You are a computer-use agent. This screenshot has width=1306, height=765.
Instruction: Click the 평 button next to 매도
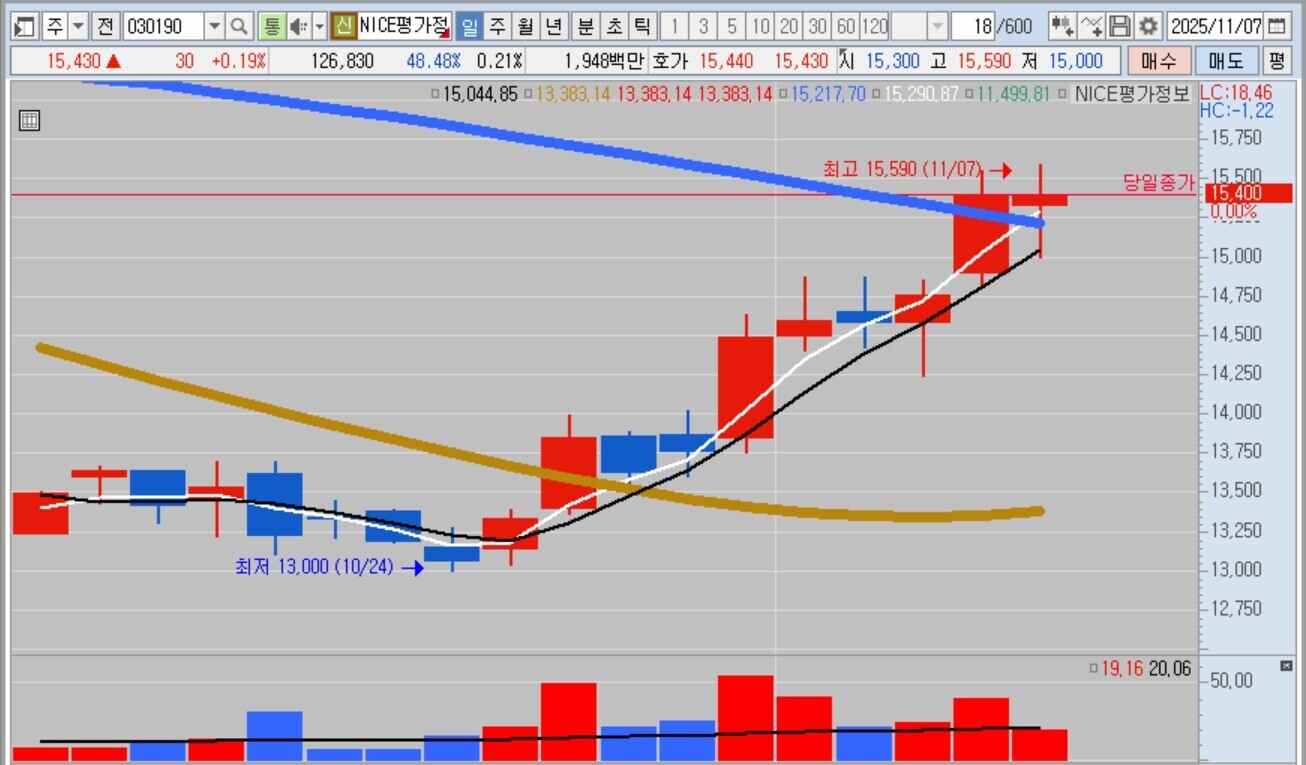[1276, 61]
